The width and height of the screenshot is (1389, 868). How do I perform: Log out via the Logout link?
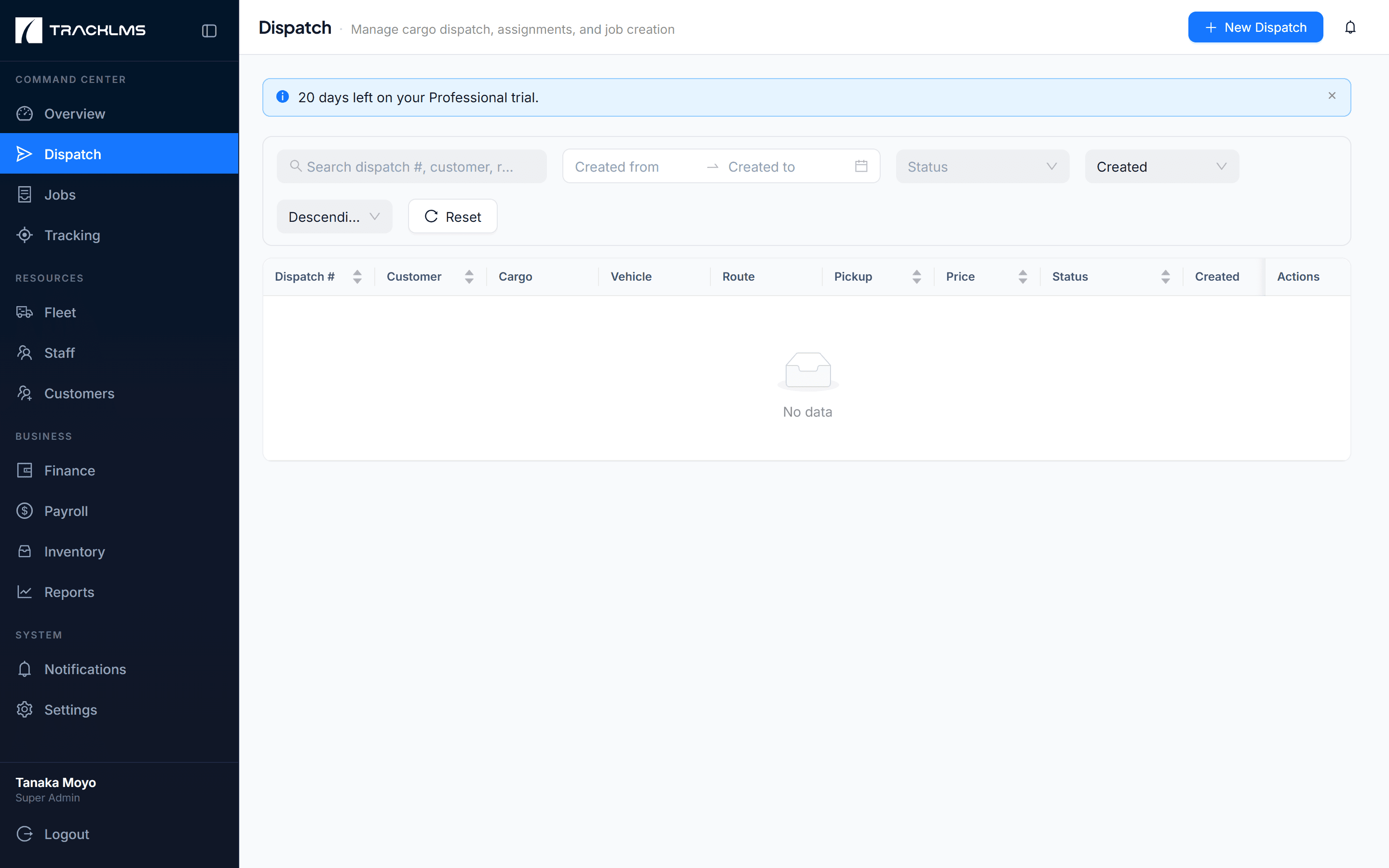[x=120, y=834]
